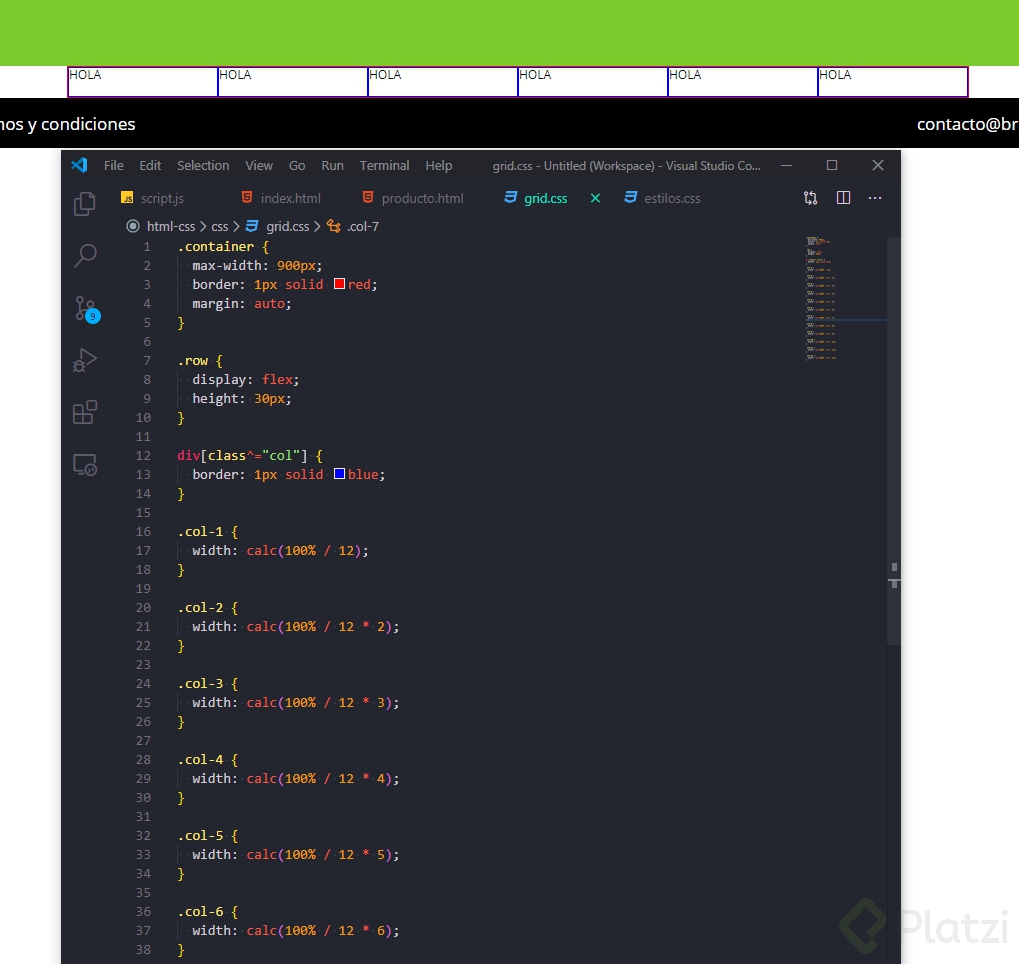Open the Remote Explorer view
The height and width of the screenshot is (964, 1019).
(x=84, y=464)
